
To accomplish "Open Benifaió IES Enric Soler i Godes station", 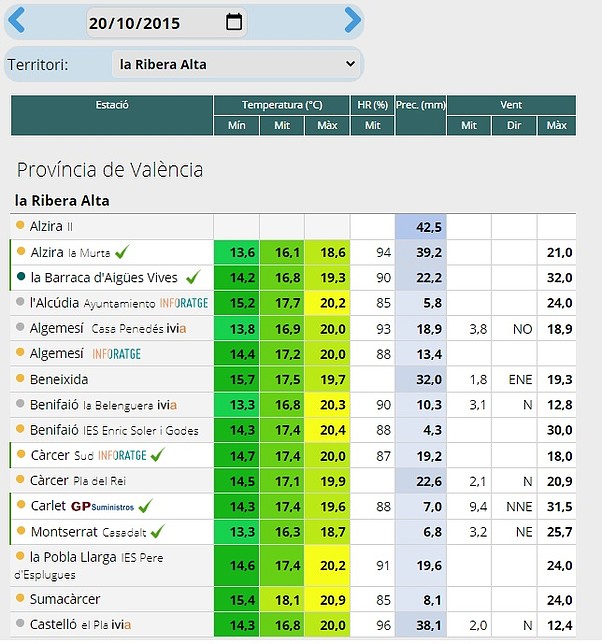I will point(114,430).
